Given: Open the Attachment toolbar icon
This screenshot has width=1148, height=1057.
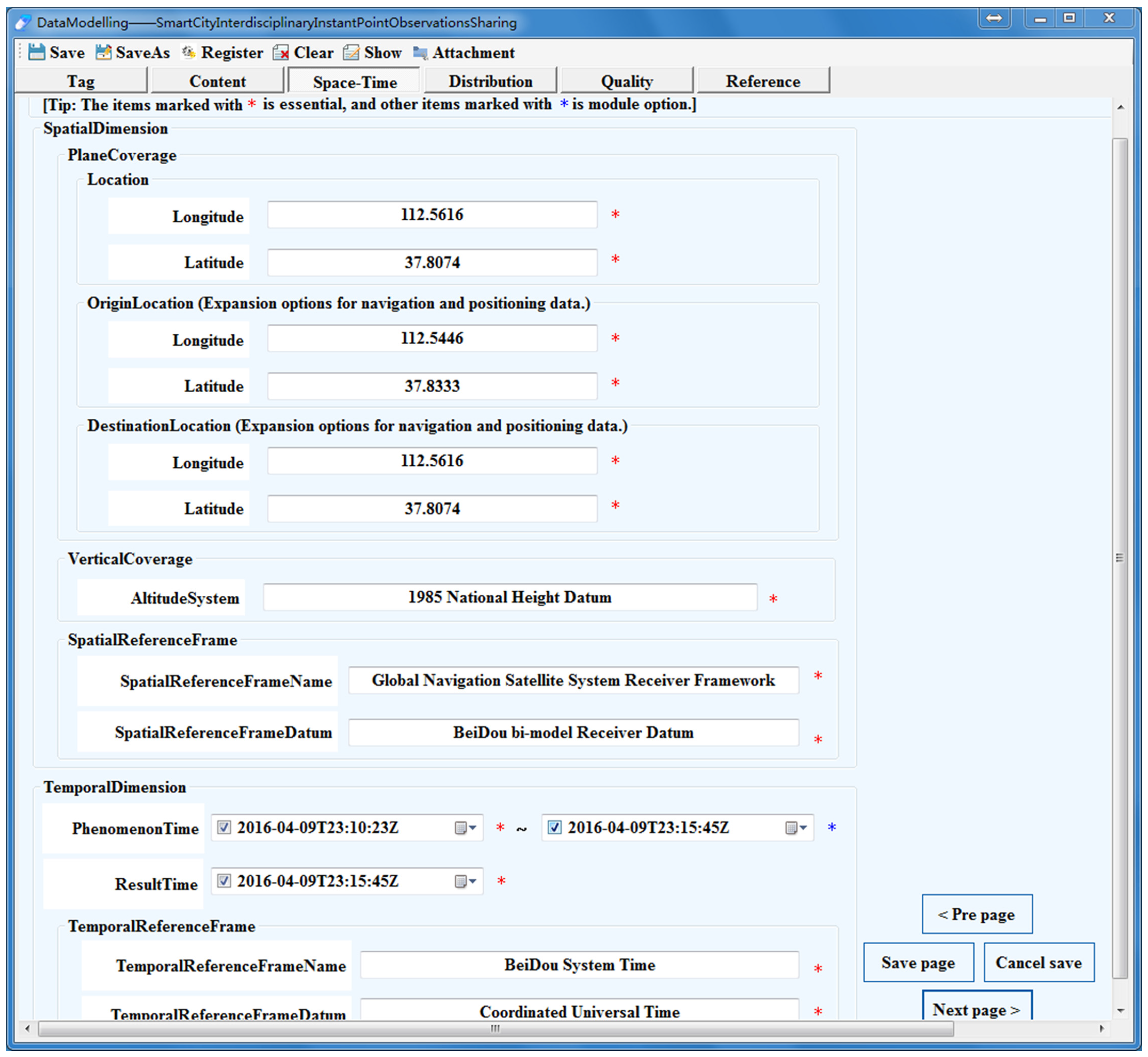Looking at the screenshot, I should (x=420, y=52).
